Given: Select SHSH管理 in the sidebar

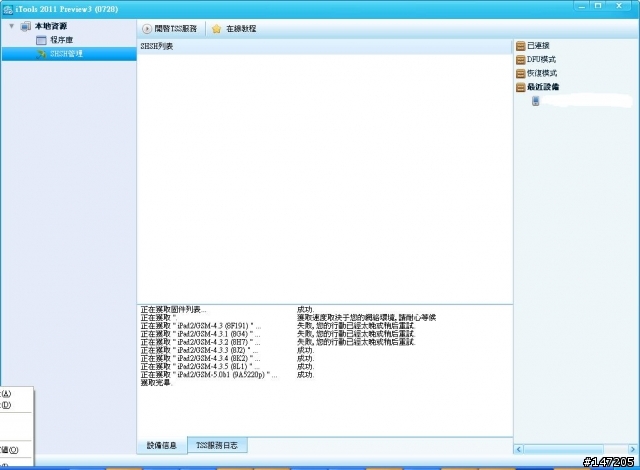Looking at the screenshot, I should (67, 54).
